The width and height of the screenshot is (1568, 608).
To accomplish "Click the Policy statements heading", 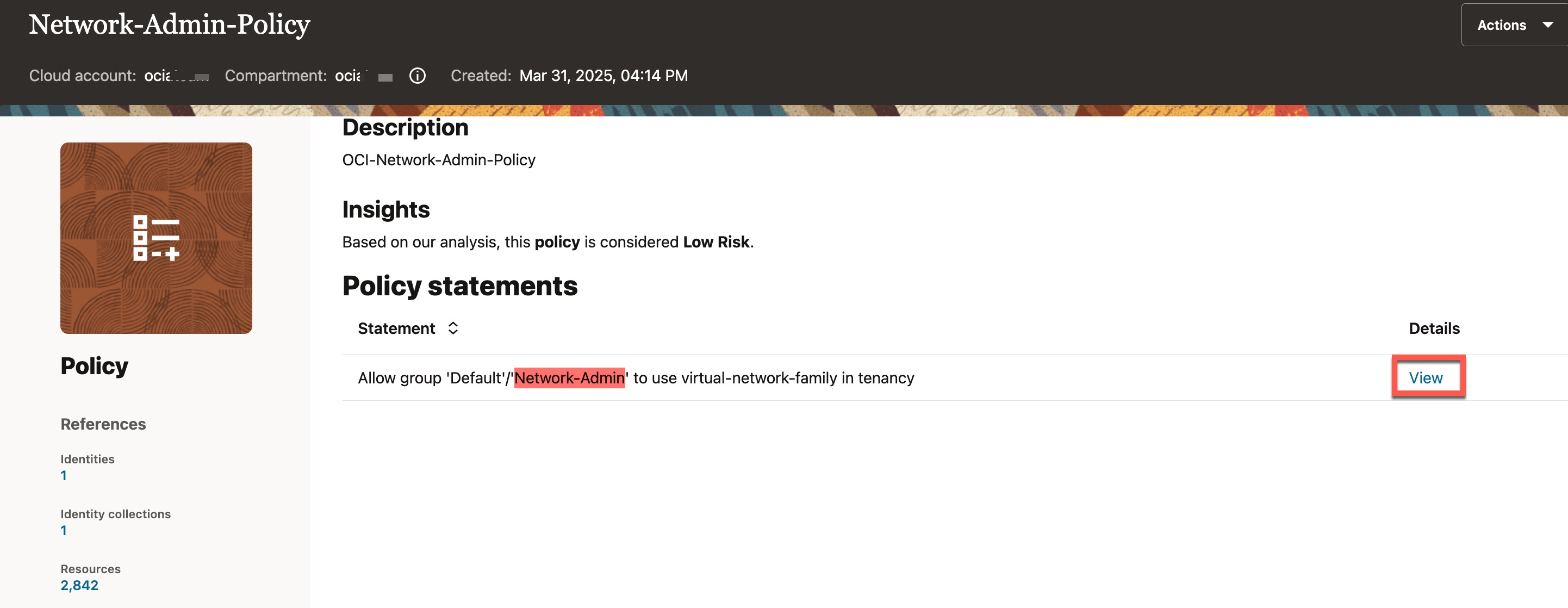I will pyautogui.click(x=459, y=286).
